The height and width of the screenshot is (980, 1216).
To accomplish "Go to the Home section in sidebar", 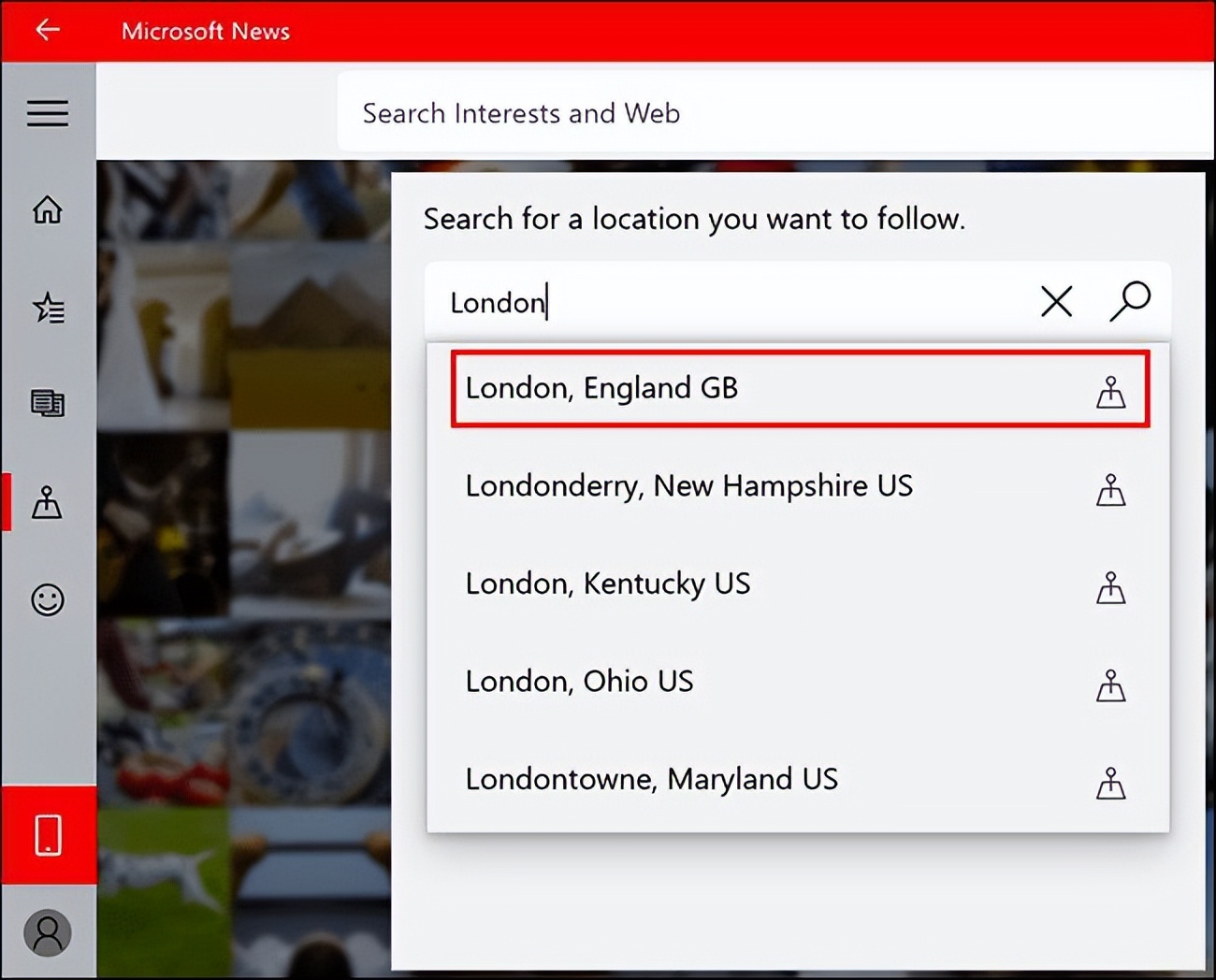I will [47, 211].
